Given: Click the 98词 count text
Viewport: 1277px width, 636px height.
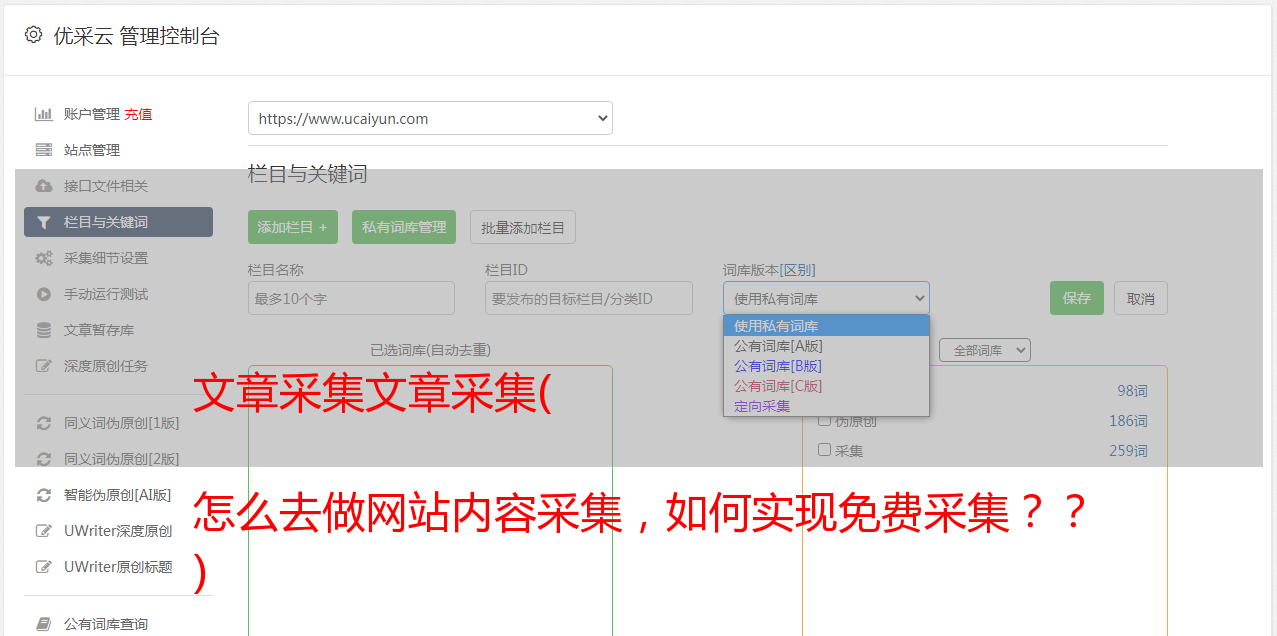Looking at the screenshot, I should [x=1132, y=391].
